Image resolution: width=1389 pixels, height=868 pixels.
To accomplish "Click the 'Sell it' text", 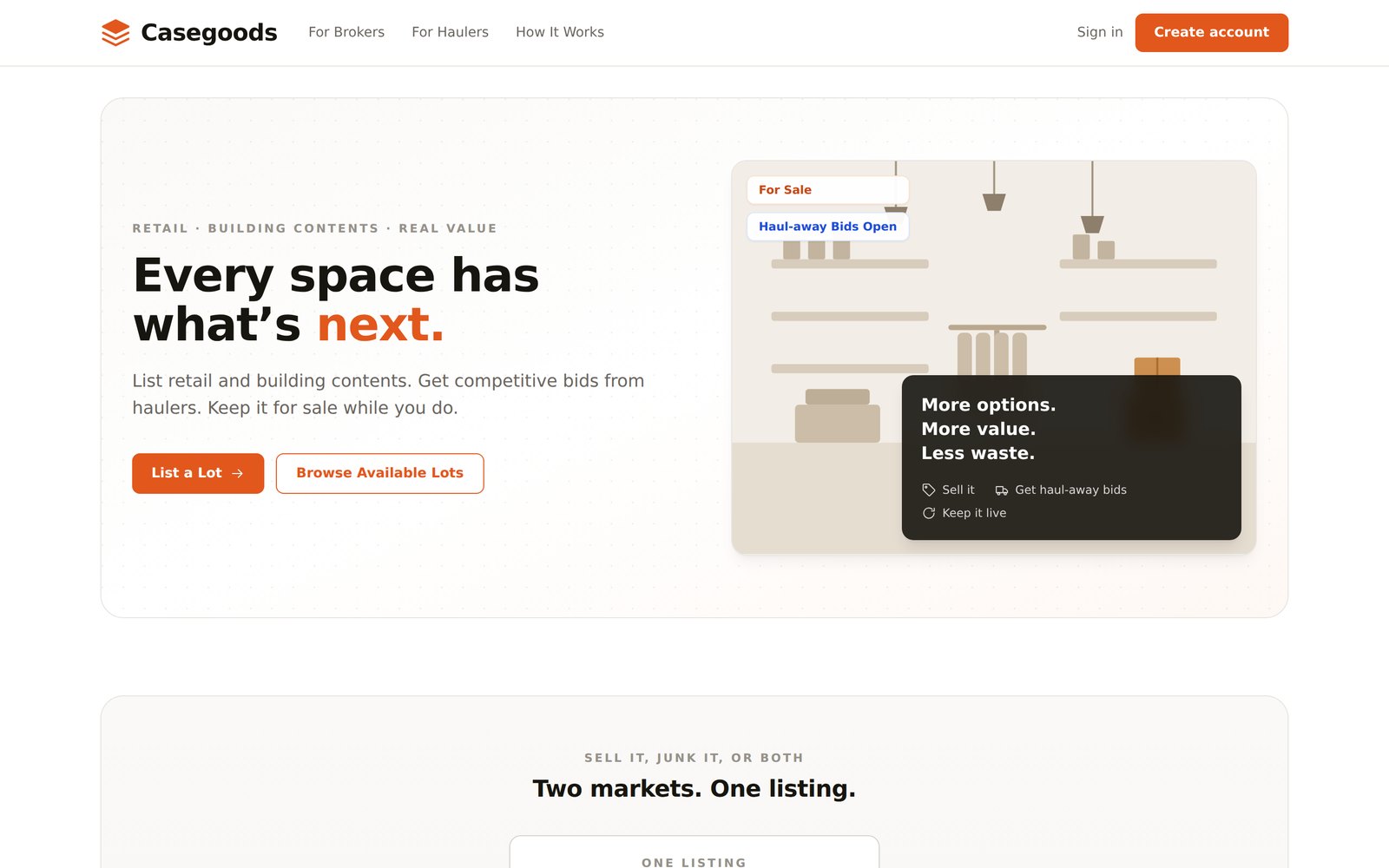I will 958,490.
